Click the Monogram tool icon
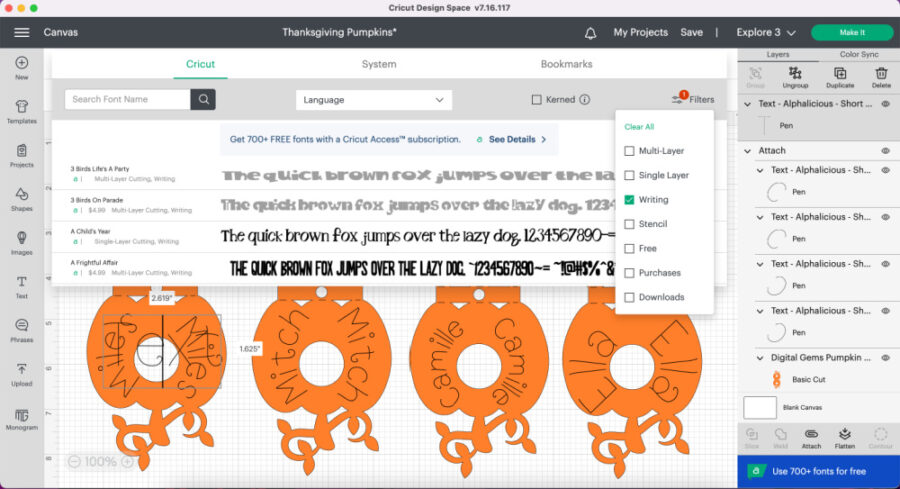The width and height of the screenshot is (900, 489). (21, 418)
